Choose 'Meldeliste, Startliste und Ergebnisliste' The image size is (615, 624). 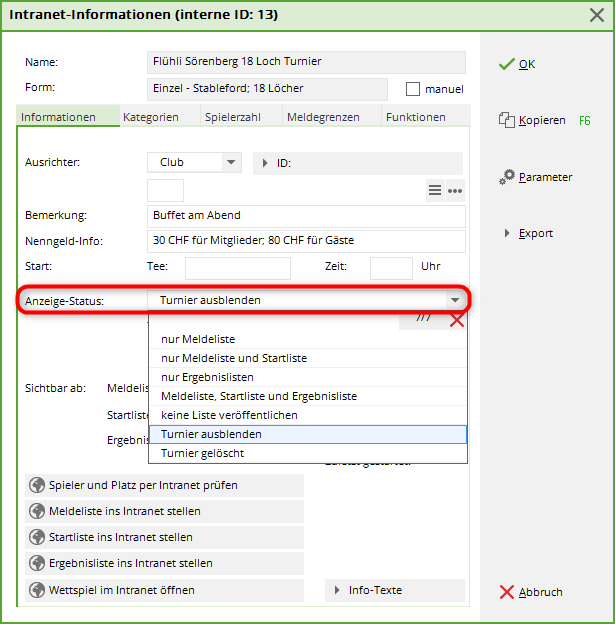pyautogui.click(x=308, y=396)
